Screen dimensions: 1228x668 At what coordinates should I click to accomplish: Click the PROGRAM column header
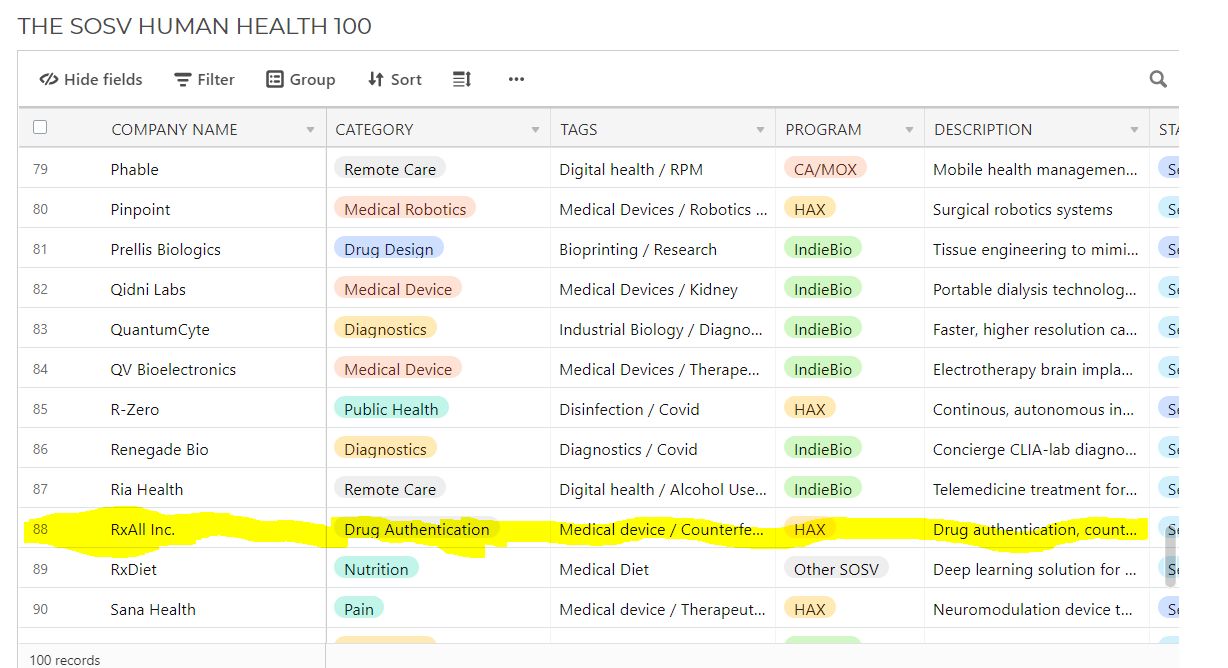[850, 129]
